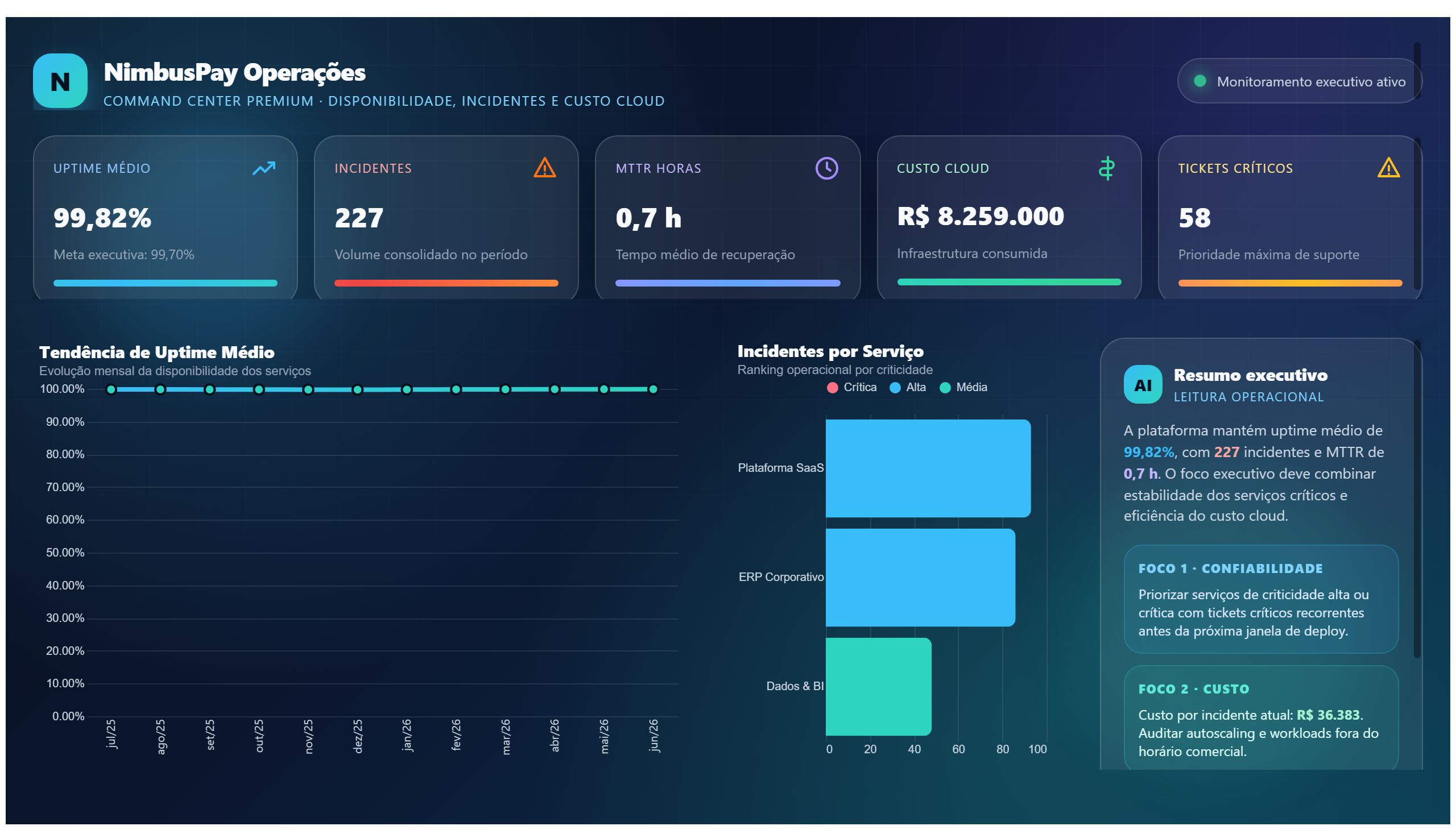1456x830 pixels.
Task: Click the Custo Cloud green progress bar
Action: 1009,282
